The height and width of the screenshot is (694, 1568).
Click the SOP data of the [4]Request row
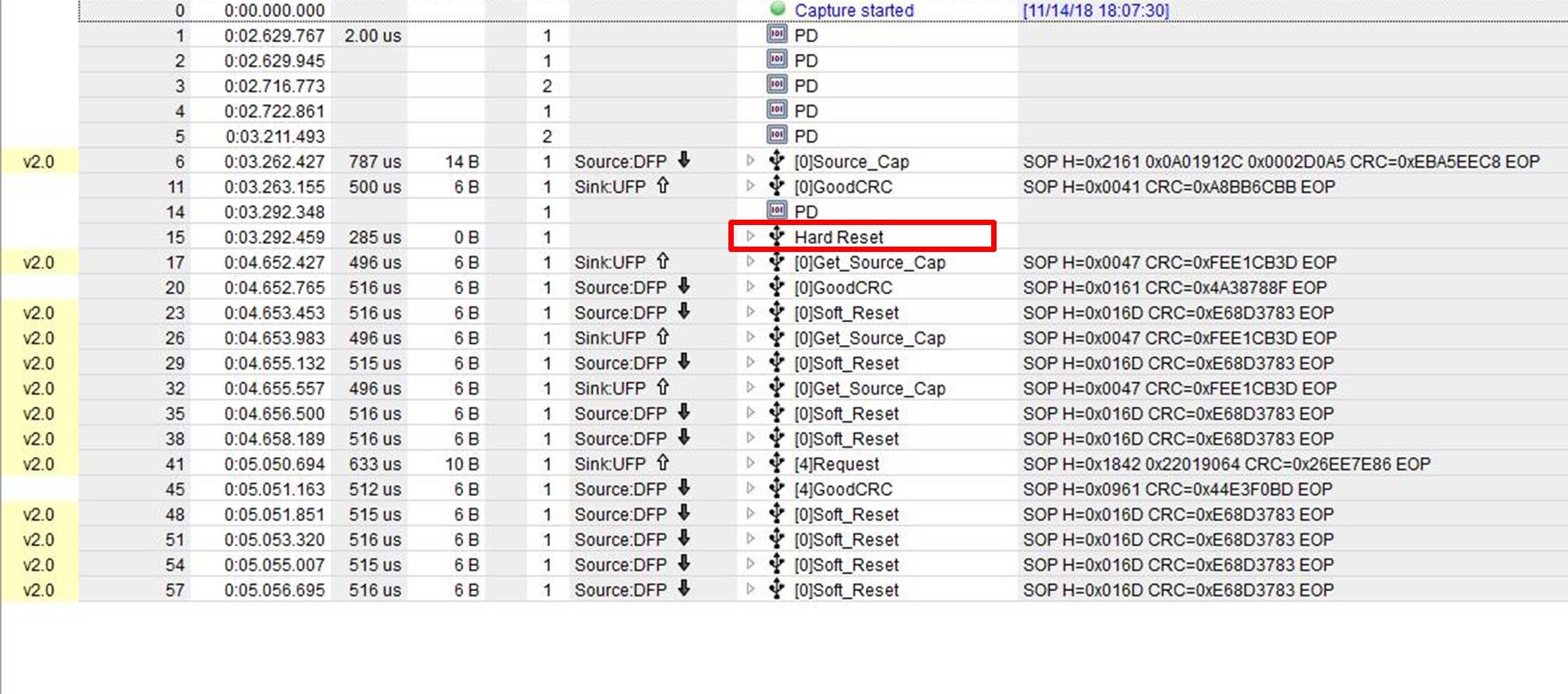[1226, 464]
